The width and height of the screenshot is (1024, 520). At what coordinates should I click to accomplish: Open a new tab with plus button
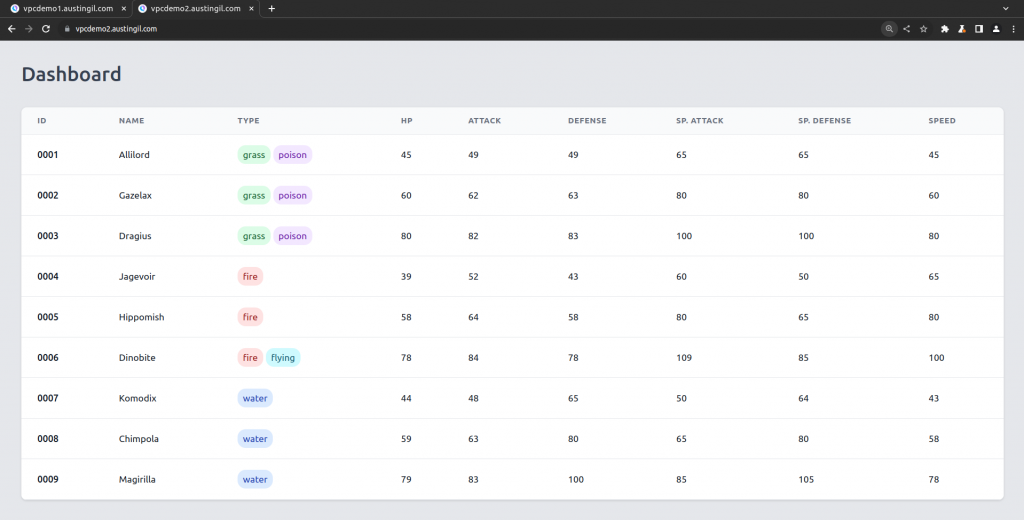(x=272, y=8)
